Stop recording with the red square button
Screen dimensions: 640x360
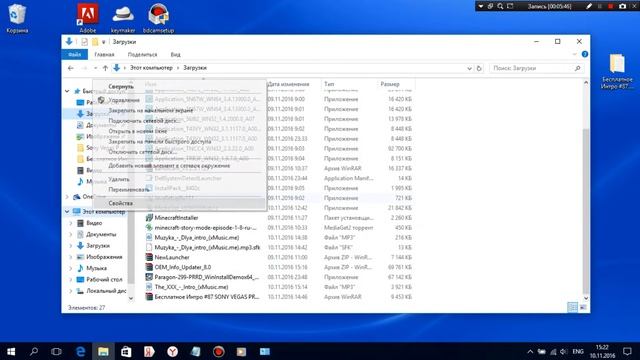click(611, 6)
